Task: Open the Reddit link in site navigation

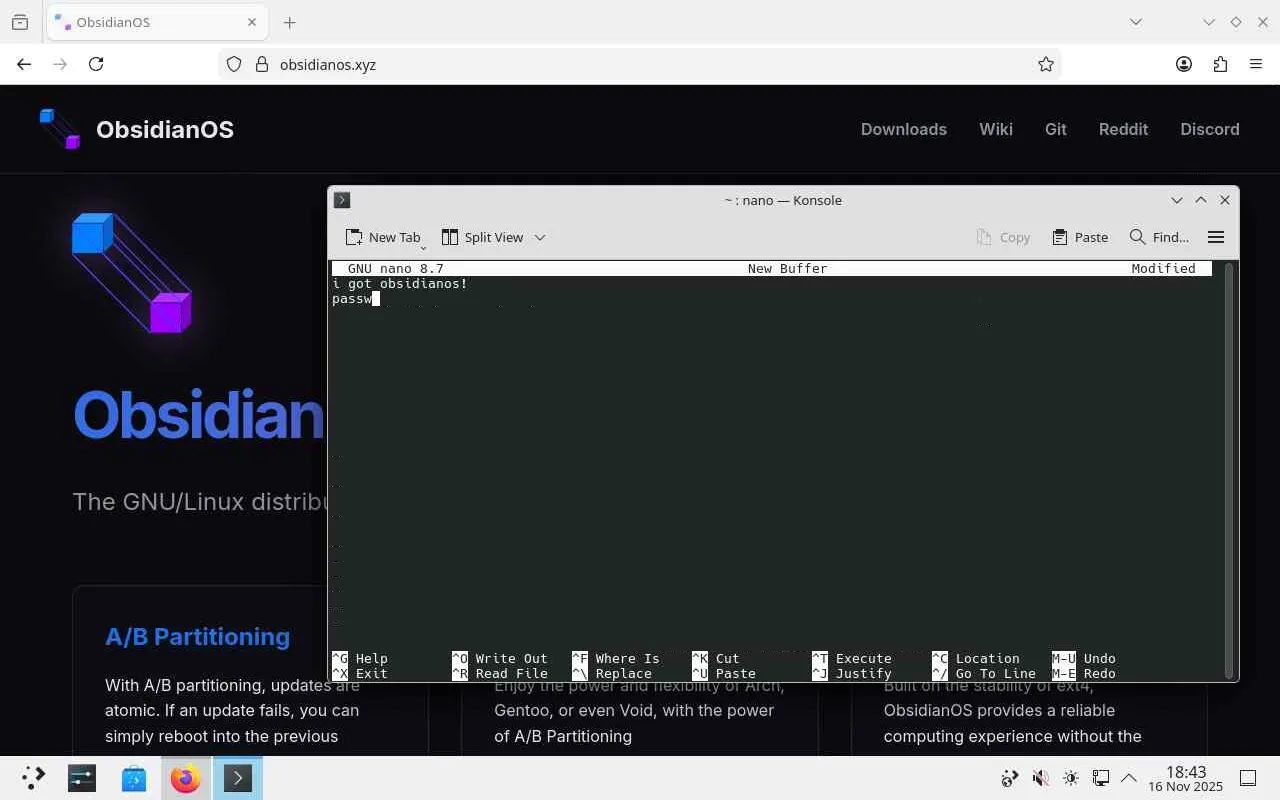Action: pos(1123,129)
